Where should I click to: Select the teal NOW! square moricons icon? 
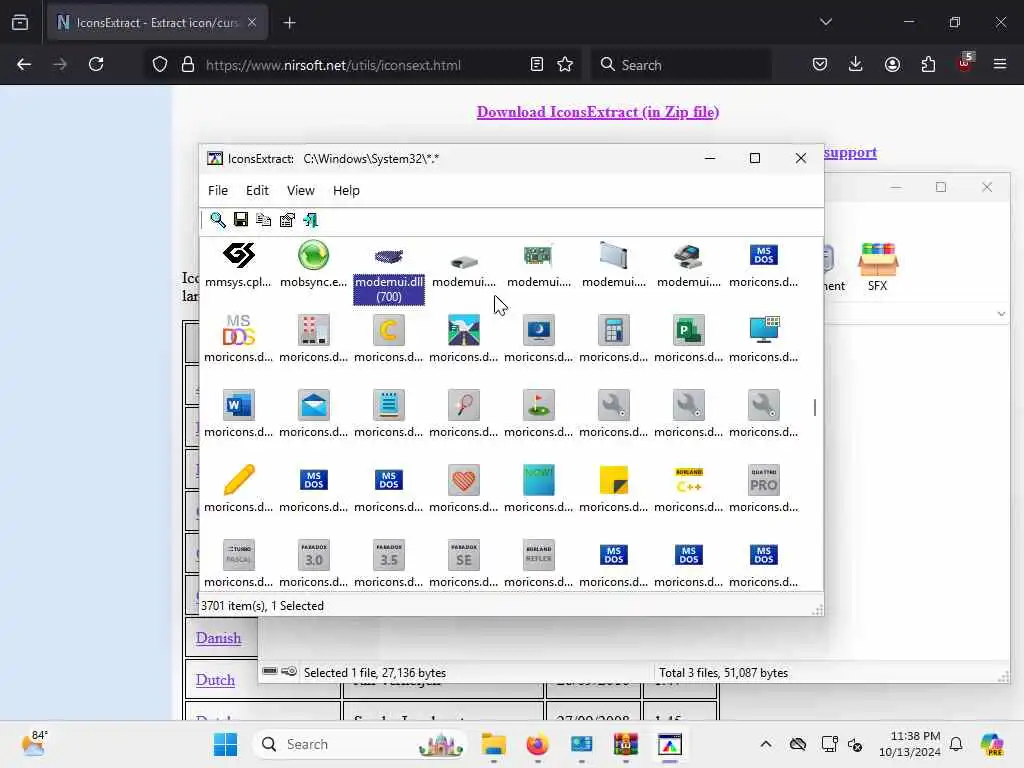(x=538, y=488)
